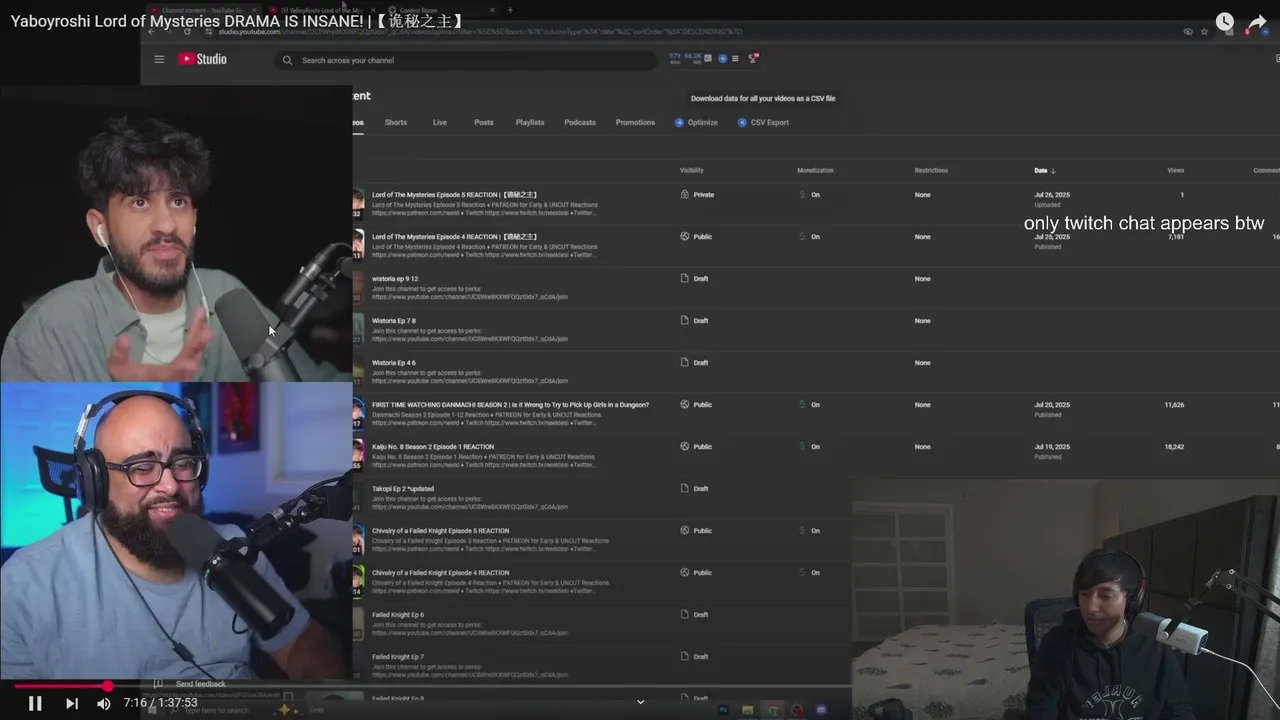Pause the video playback
The width and height of the screenshot is (1280, 720).
pos(35,703)
